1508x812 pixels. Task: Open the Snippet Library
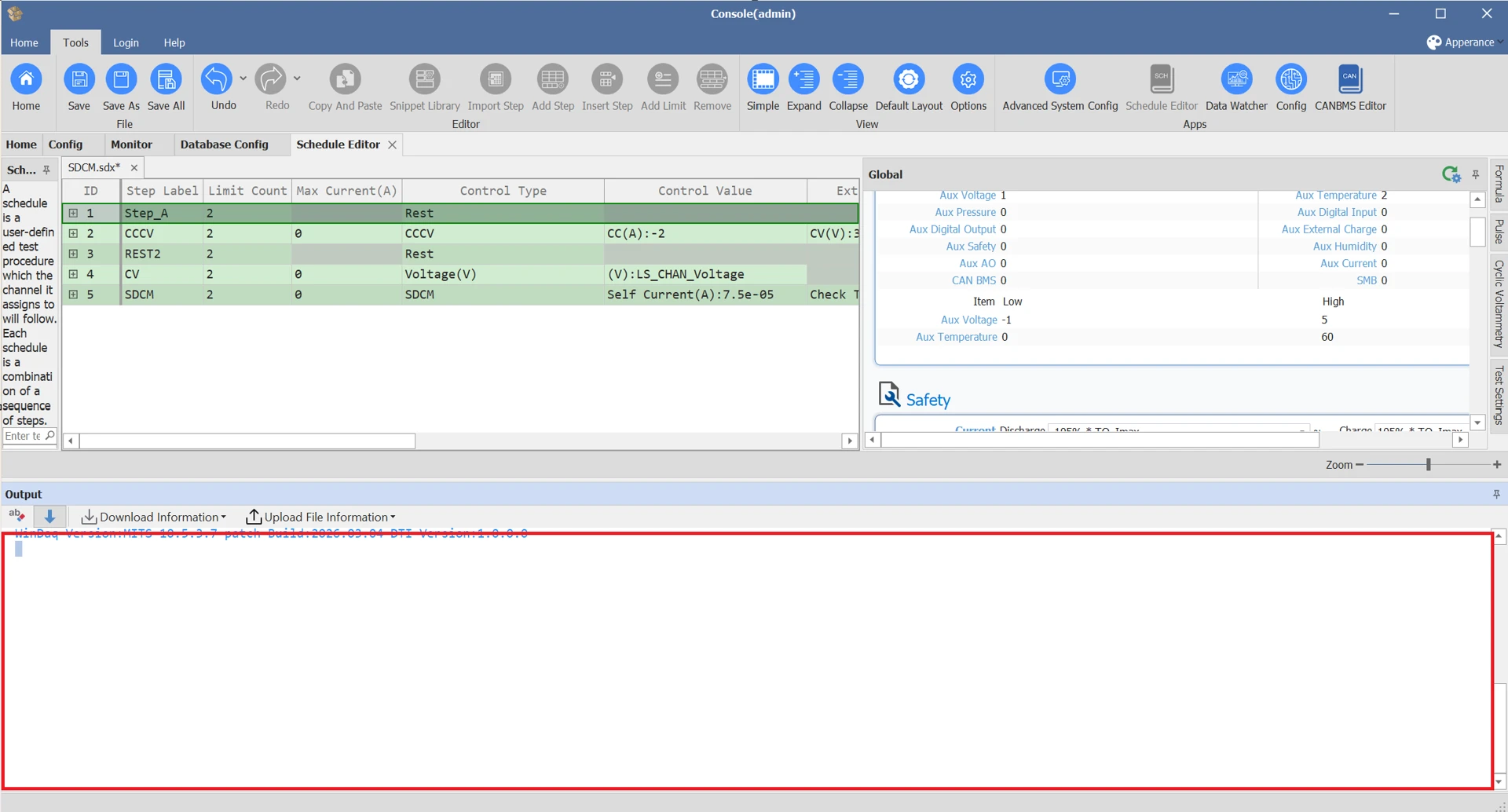pos(424,79)
